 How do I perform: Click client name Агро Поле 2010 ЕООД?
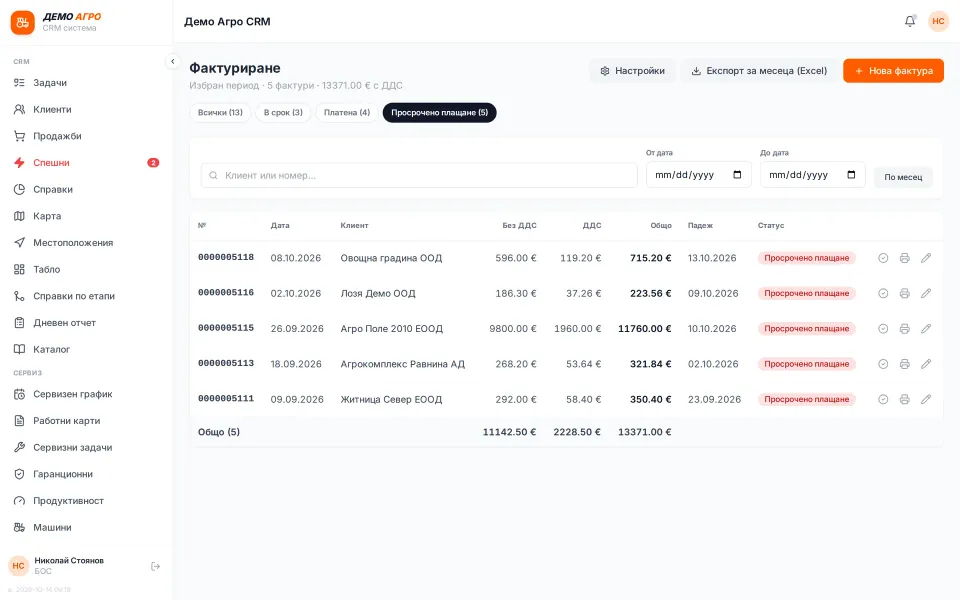[391, 329]
